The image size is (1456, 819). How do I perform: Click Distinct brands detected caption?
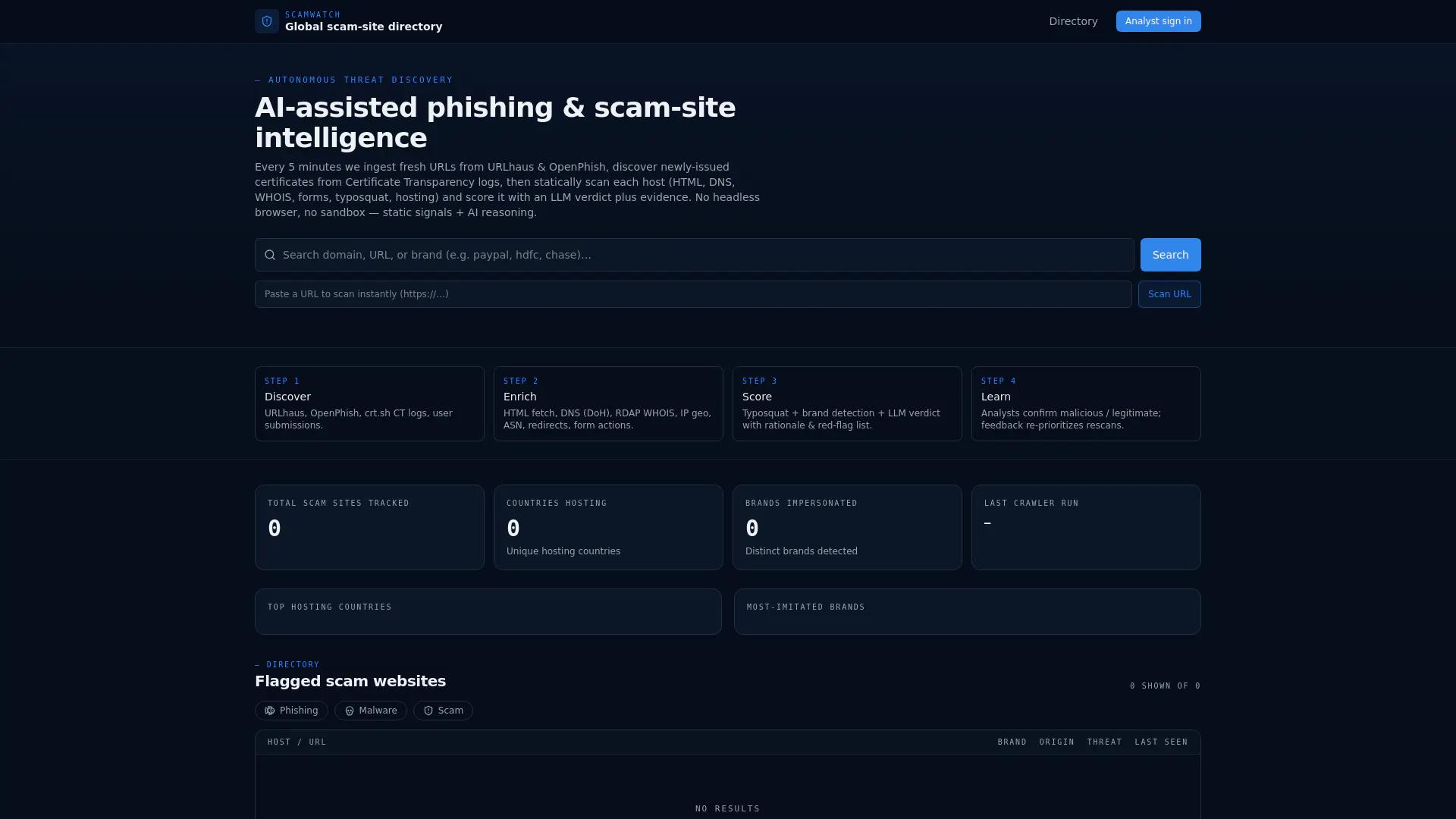tap(802, 551)
